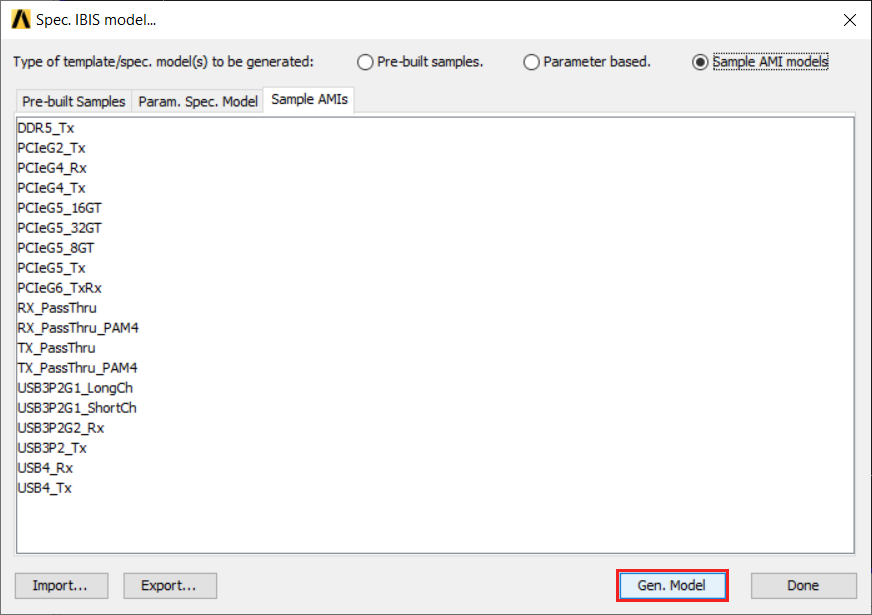Click the Gen. Model button
This screenshot has width=872, height=615.
pos(672,586)
